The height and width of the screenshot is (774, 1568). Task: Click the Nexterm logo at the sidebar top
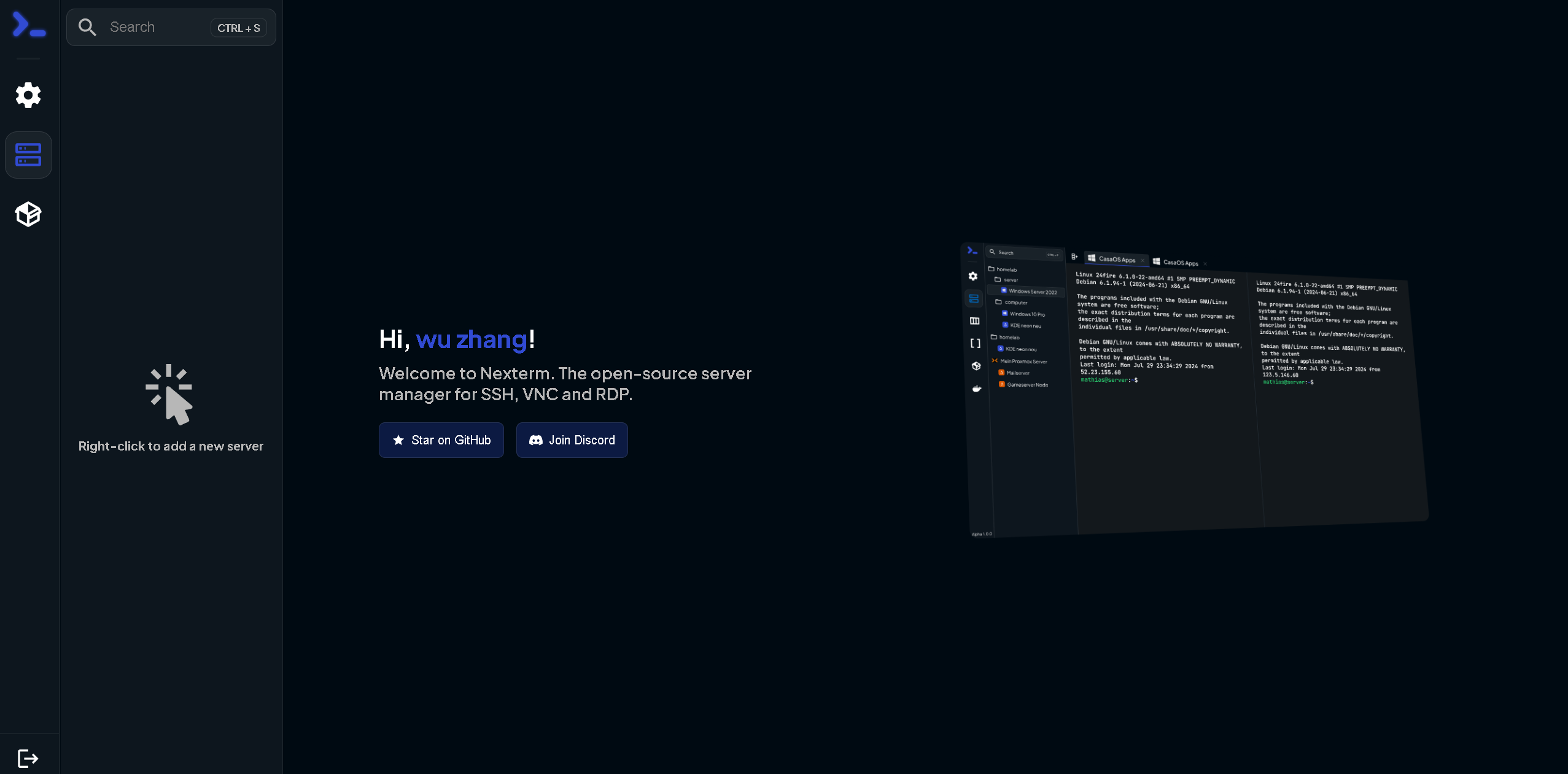[28, 25]
